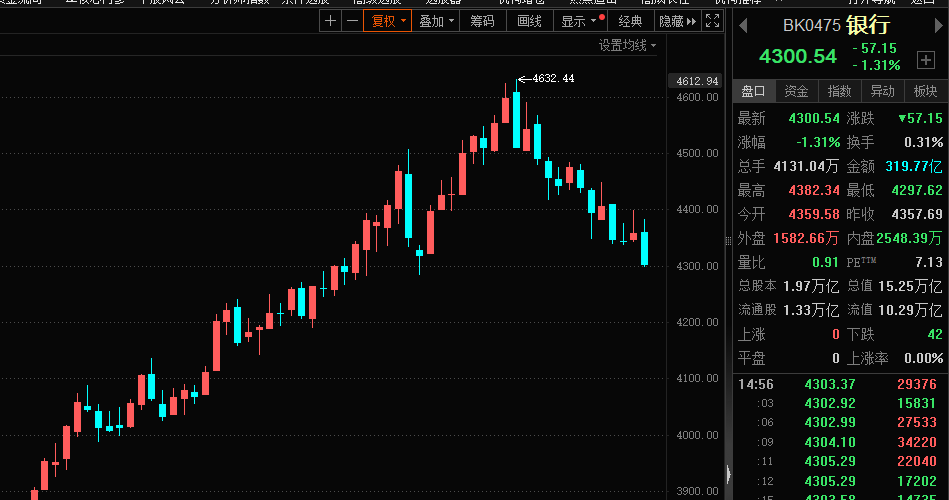Screen dimensions: 949x500
Task: Click latest price 4300.54 header
Action: click(x=798, y=56)
